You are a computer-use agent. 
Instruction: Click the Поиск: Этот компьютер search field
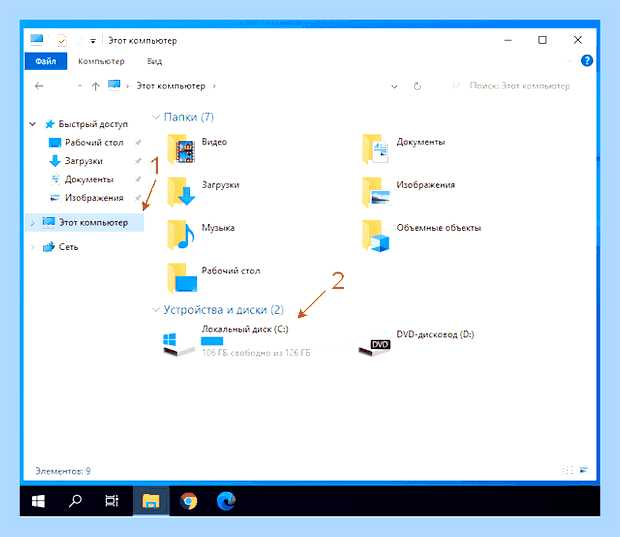pyautogui.click(x=520, y=86)
